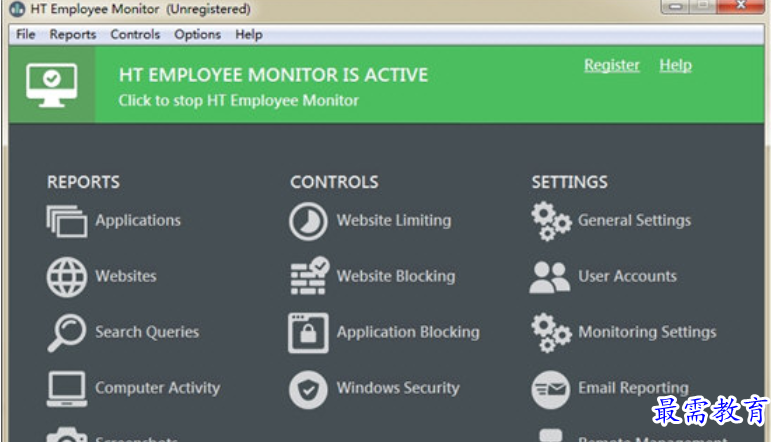This screenshot has width=776, height=442.
Task: Select the Application Blocking label
Action: 408,332
